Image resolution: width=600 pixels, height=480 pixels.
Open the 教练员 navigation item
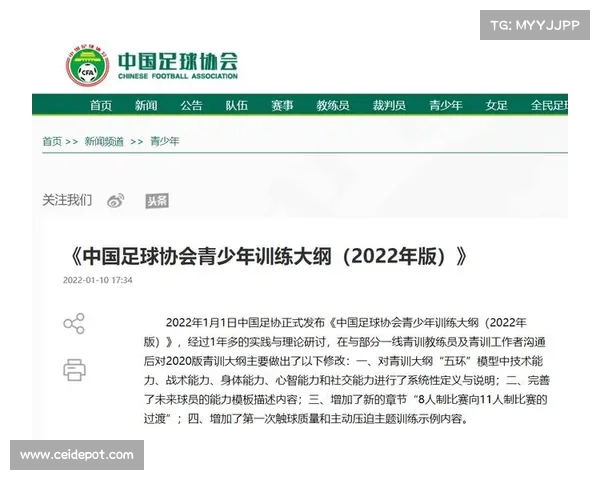coord(333,105)
